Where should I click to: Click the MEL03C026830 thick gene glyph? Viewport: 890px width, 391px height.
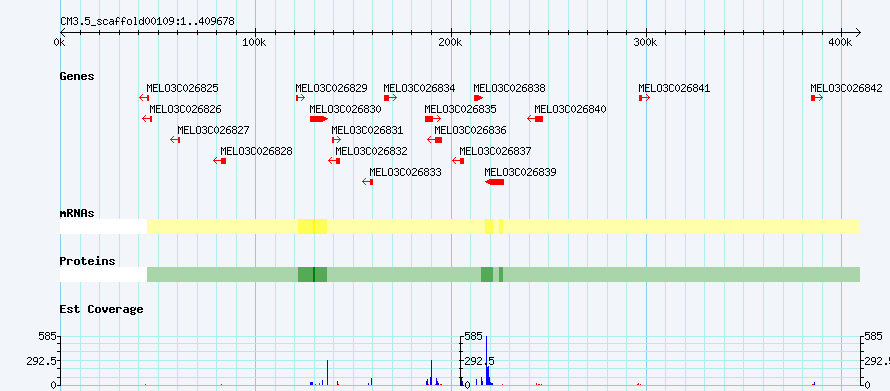(x=319, y=119)
